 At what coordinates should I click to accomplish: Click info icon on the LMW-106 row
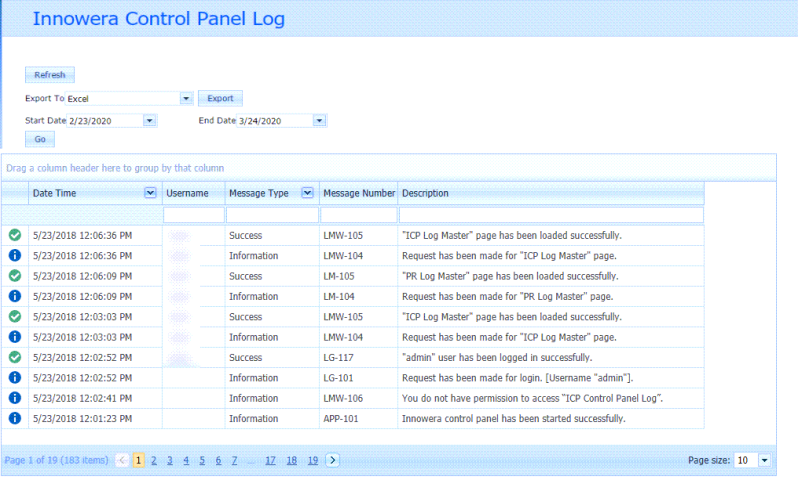15,398
